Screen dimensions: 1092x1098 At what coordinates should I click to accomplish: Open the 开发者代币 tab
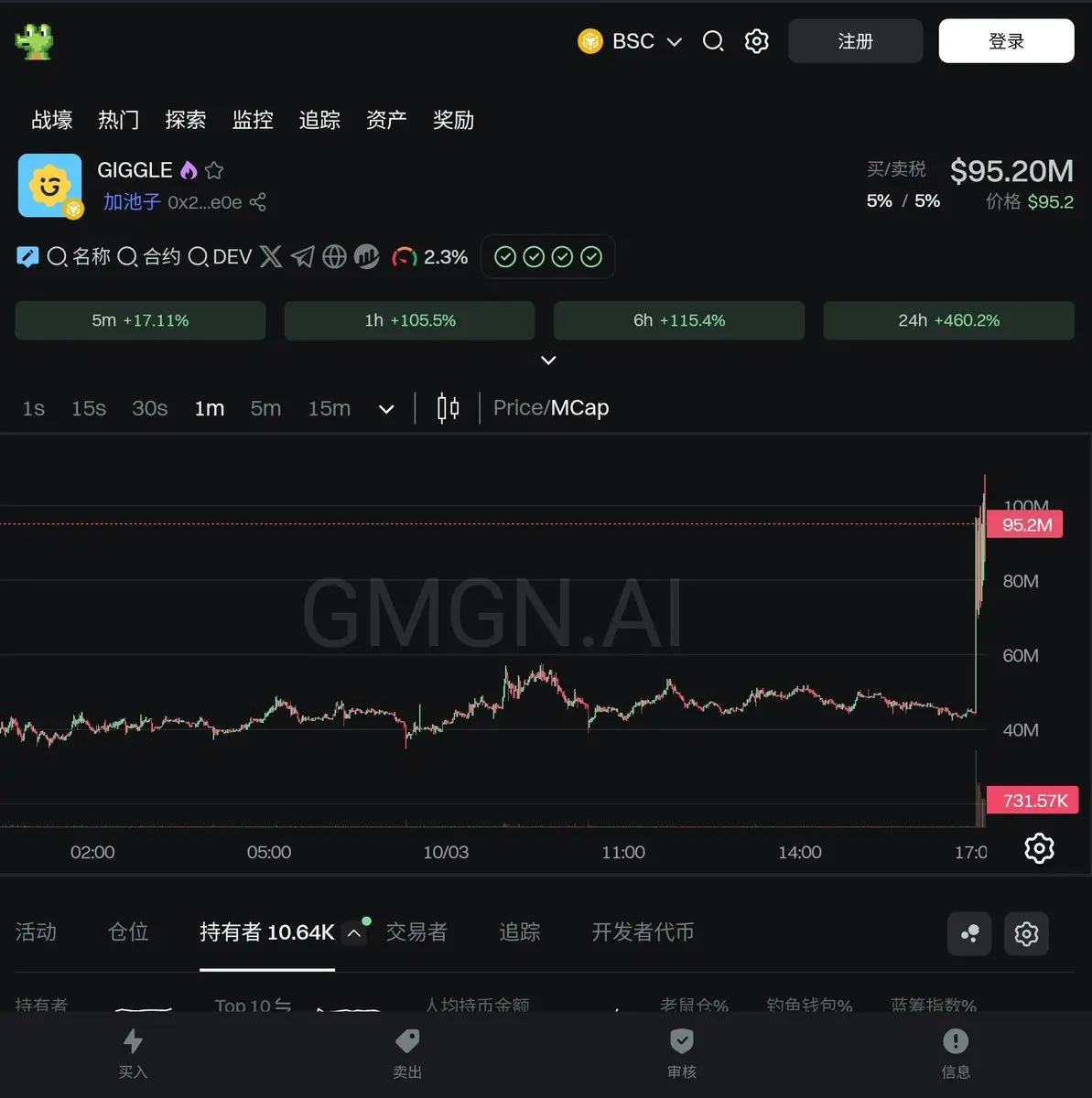coord(643,931)
